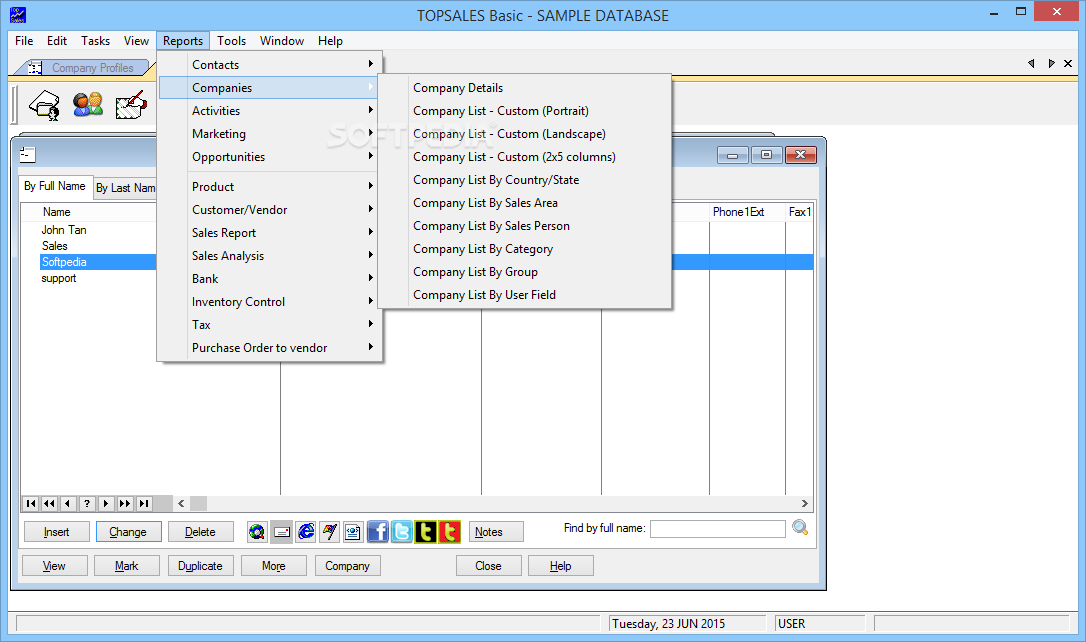Click the Change button
1086x642 pixels.
pyautogui.click(x=128, y=532)
